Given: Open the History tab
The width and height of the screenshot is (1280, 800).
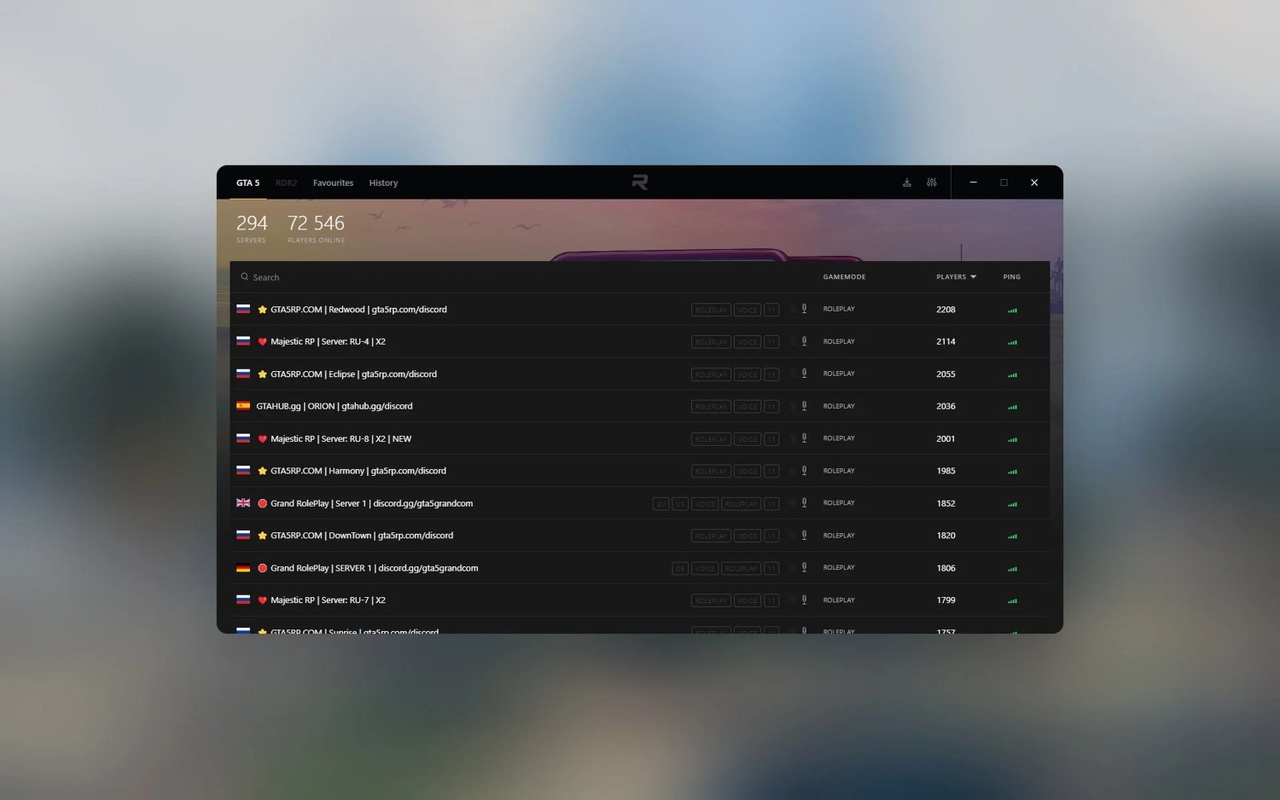Looking at the screenshot, I should [x=383, y=183].
